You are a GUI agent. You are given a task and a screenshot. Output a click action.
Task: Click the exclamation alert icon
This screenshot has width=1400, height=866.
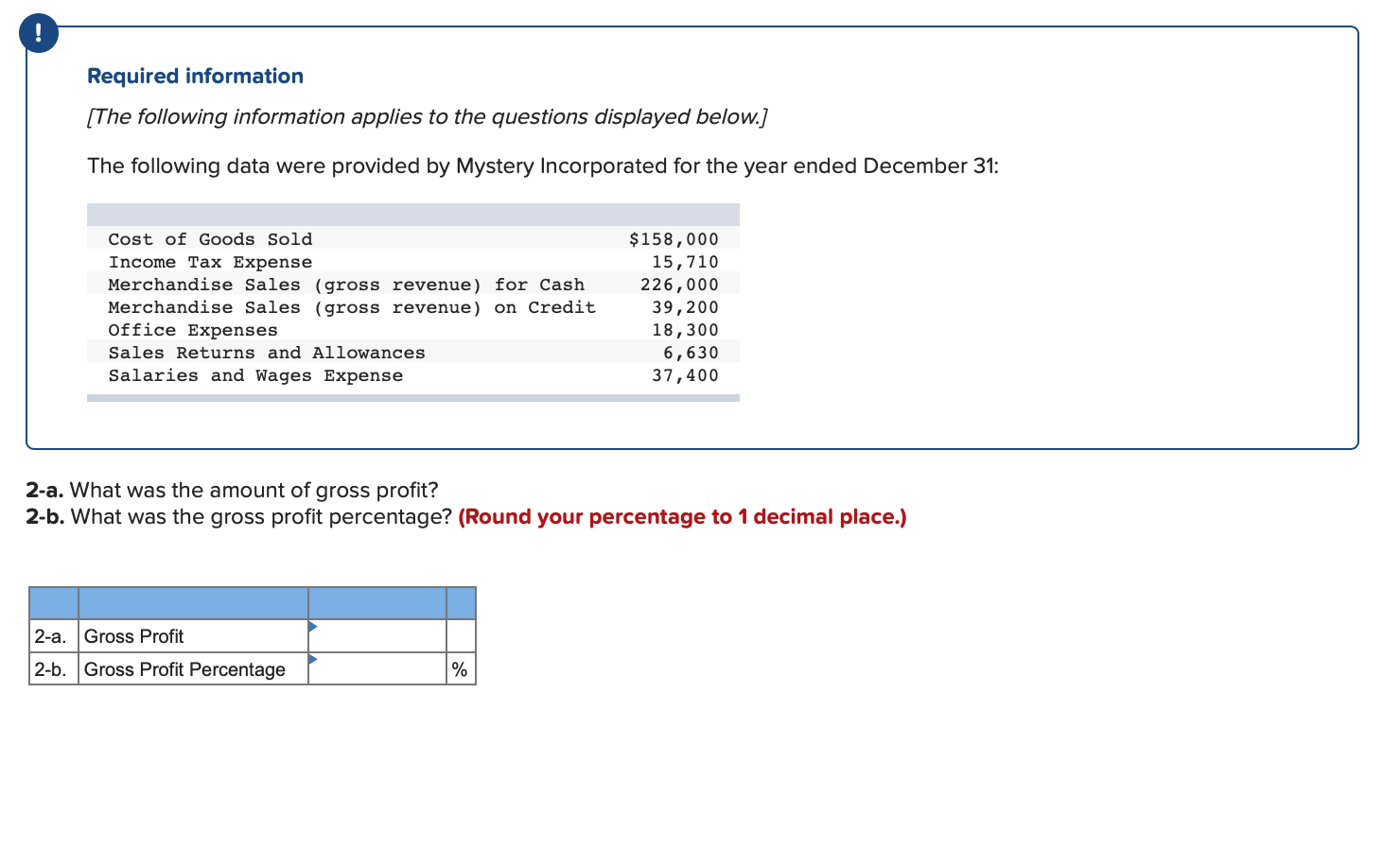pos(38,32)
